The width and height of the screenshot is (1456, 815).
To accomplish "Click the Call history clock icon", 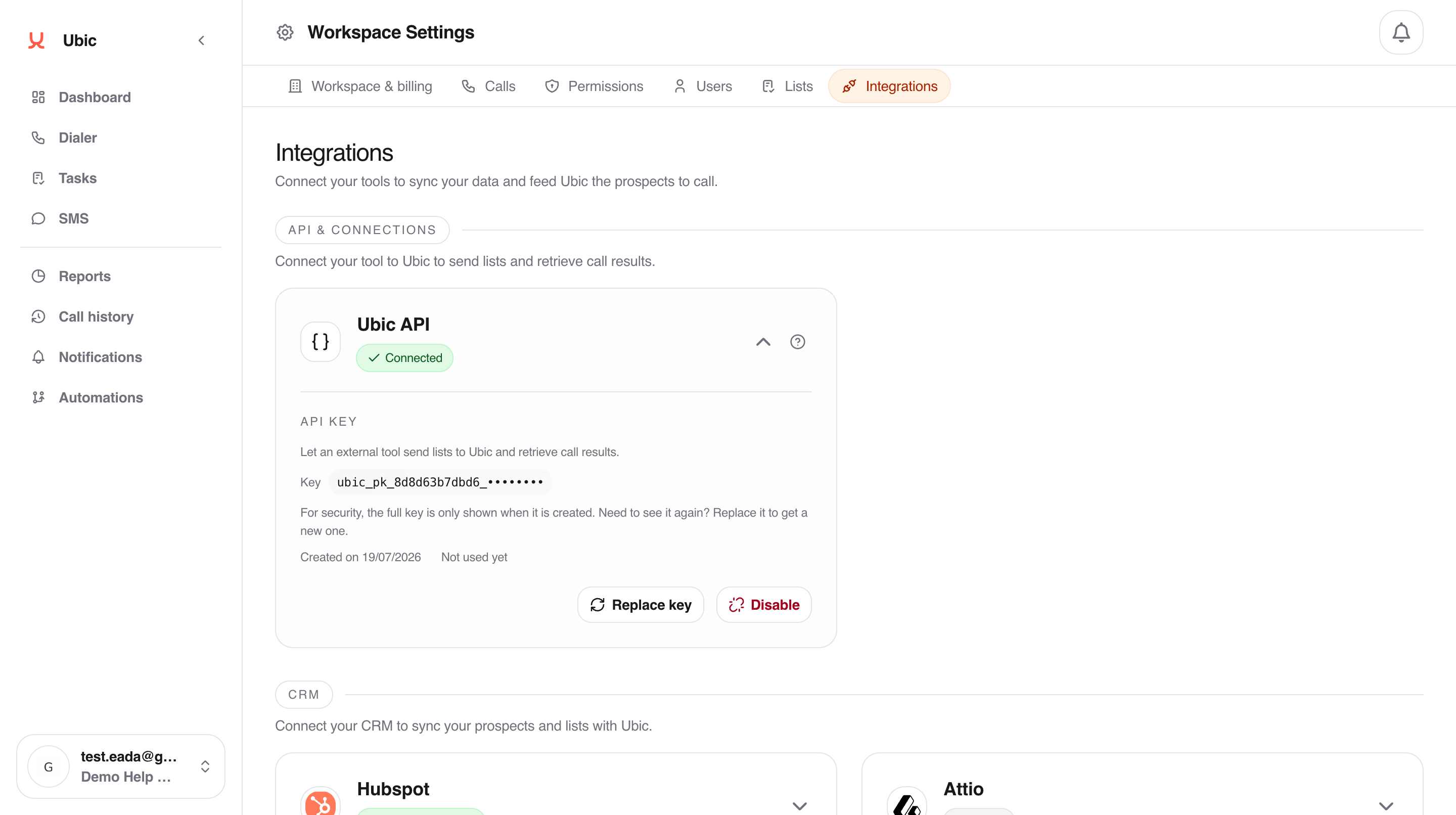I will (38, 316).
